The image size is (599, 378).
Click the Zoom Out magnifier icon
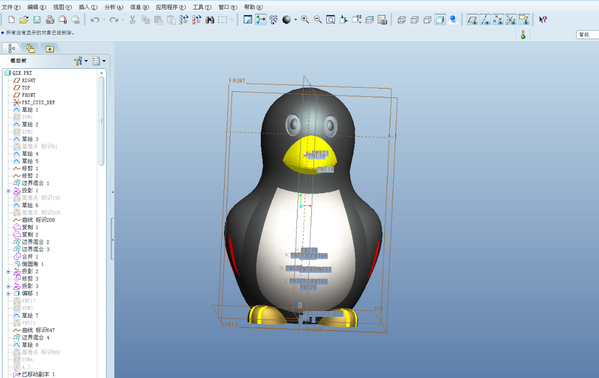tap(317, 19)
